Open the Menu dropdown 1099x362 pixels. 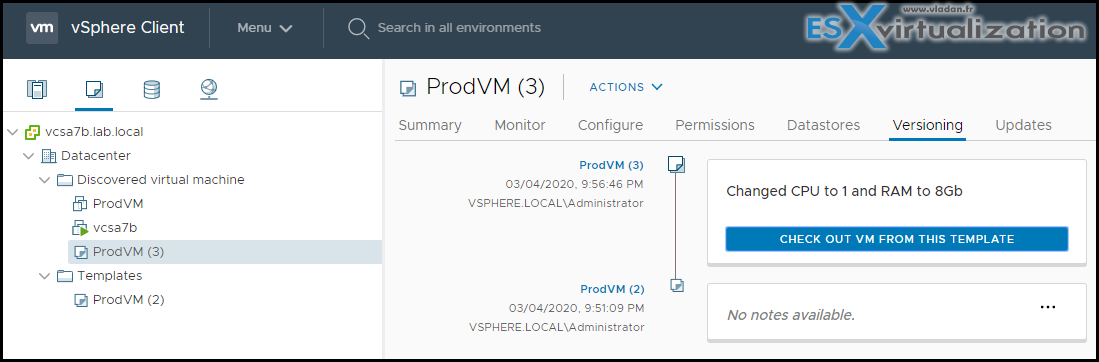tap(264, 28)
